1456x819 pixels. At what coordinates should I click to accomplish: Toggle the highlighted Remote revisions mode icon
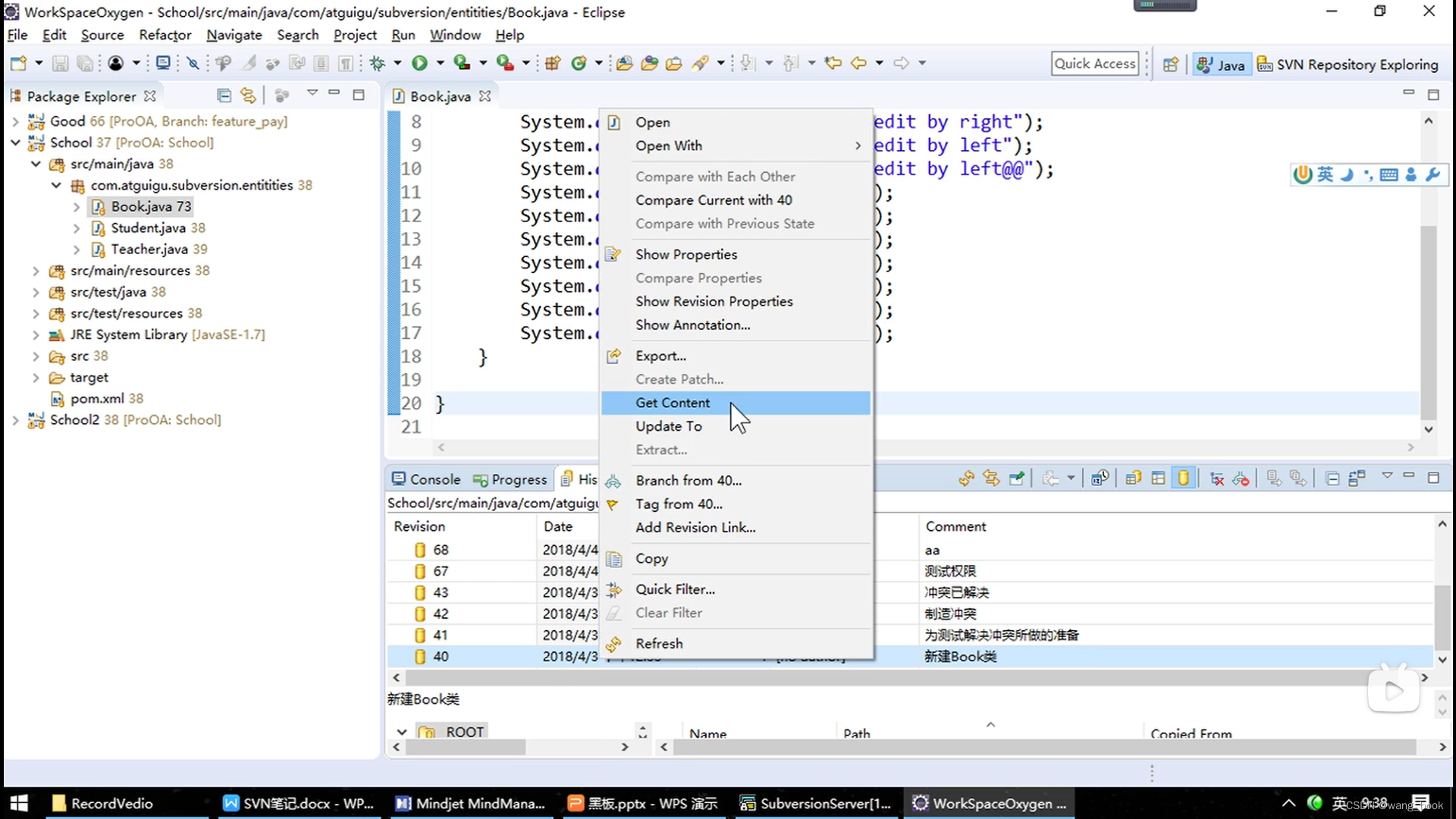point(1183,479)
